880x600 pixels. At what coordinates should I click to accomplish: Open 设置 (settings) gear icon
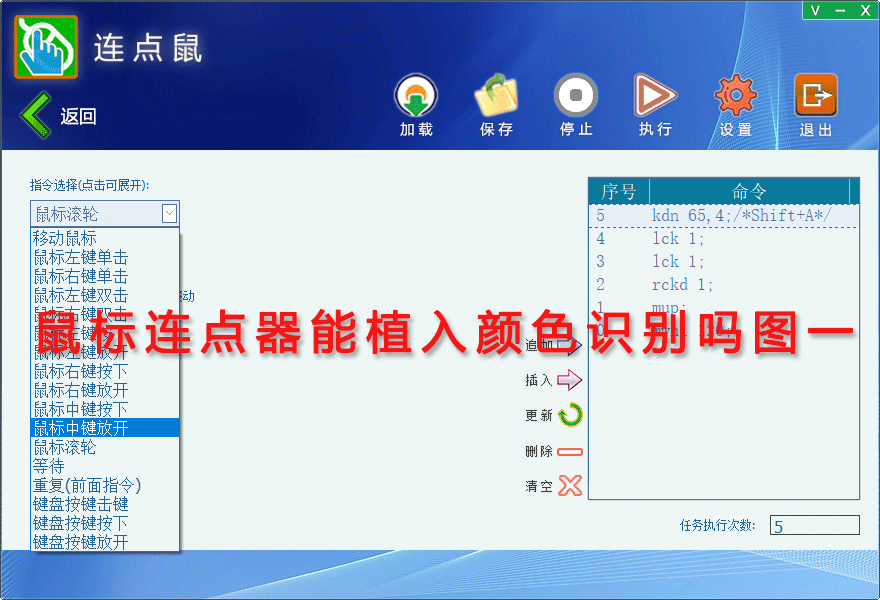click(736, 96)
